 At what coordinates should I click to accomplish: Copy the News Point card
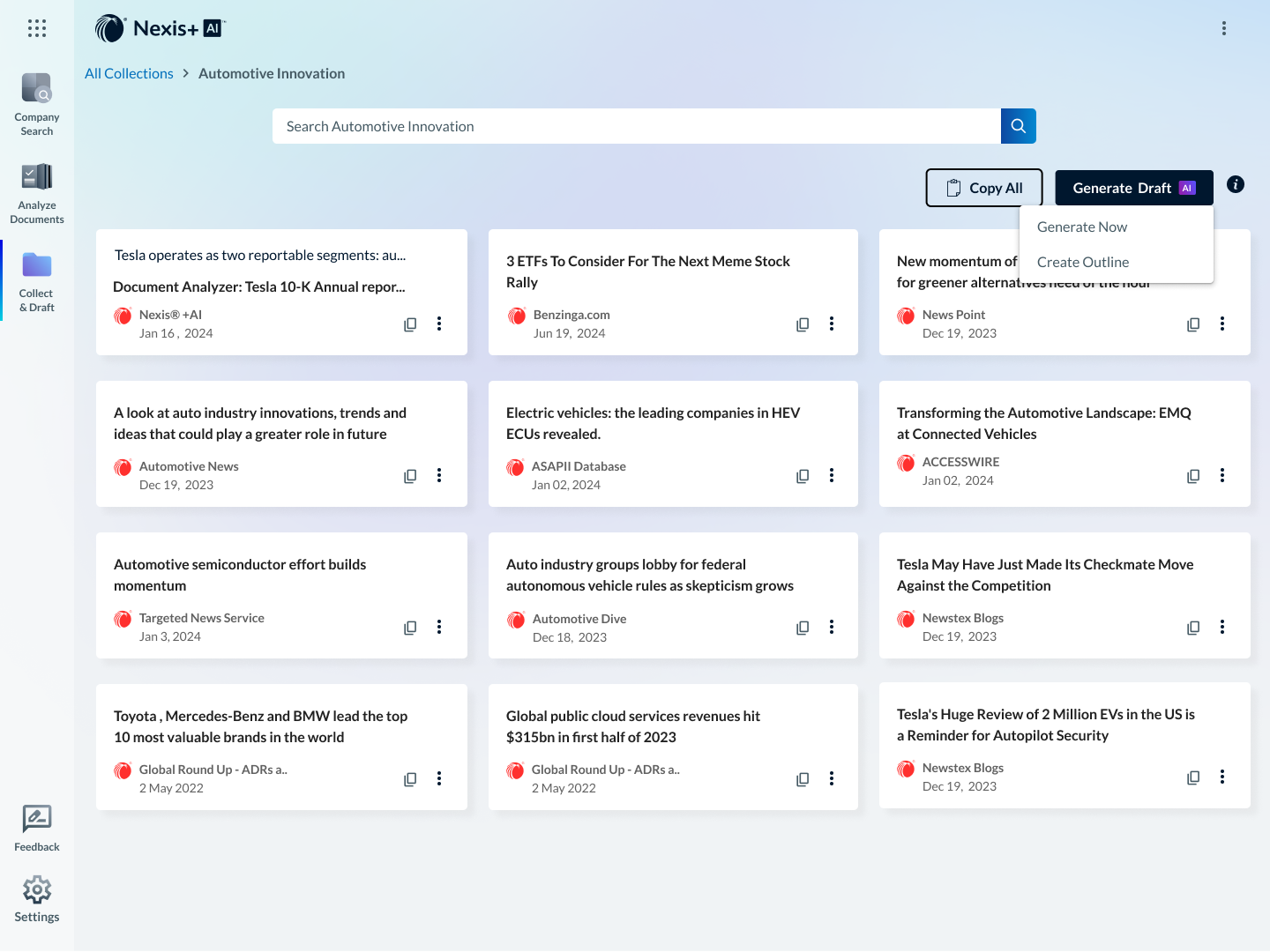1193,324
